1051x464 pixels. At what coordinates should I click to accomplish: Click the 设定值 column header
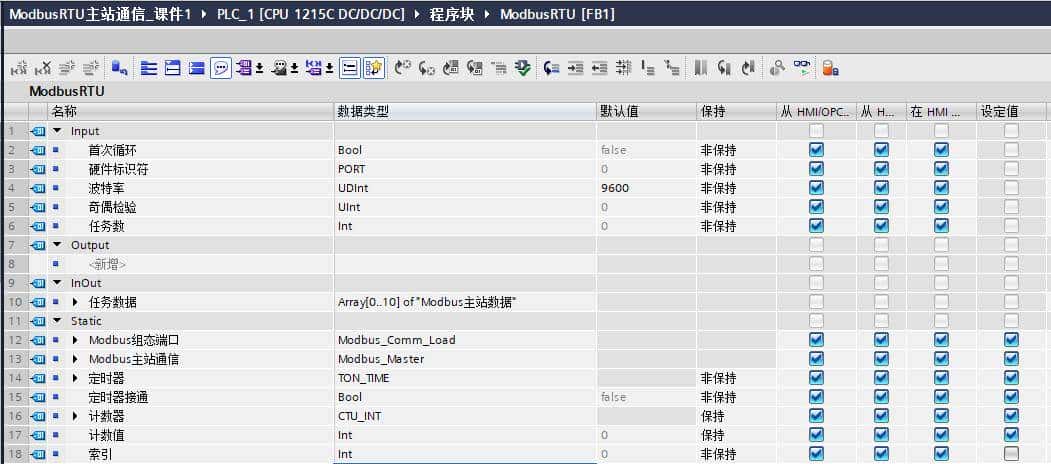point(1011,112)
